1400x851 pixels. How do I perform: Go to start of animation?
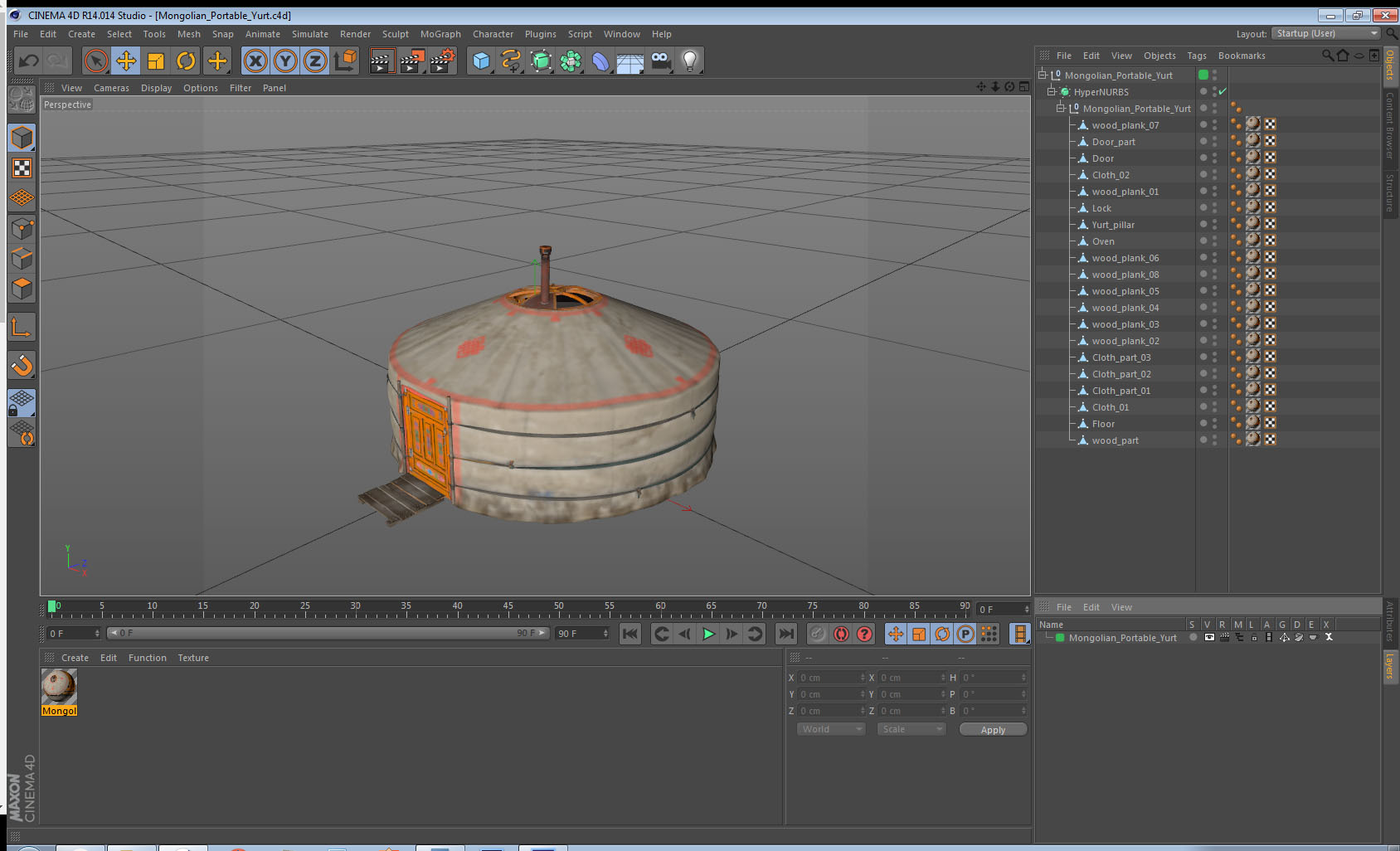click(630, 634)
